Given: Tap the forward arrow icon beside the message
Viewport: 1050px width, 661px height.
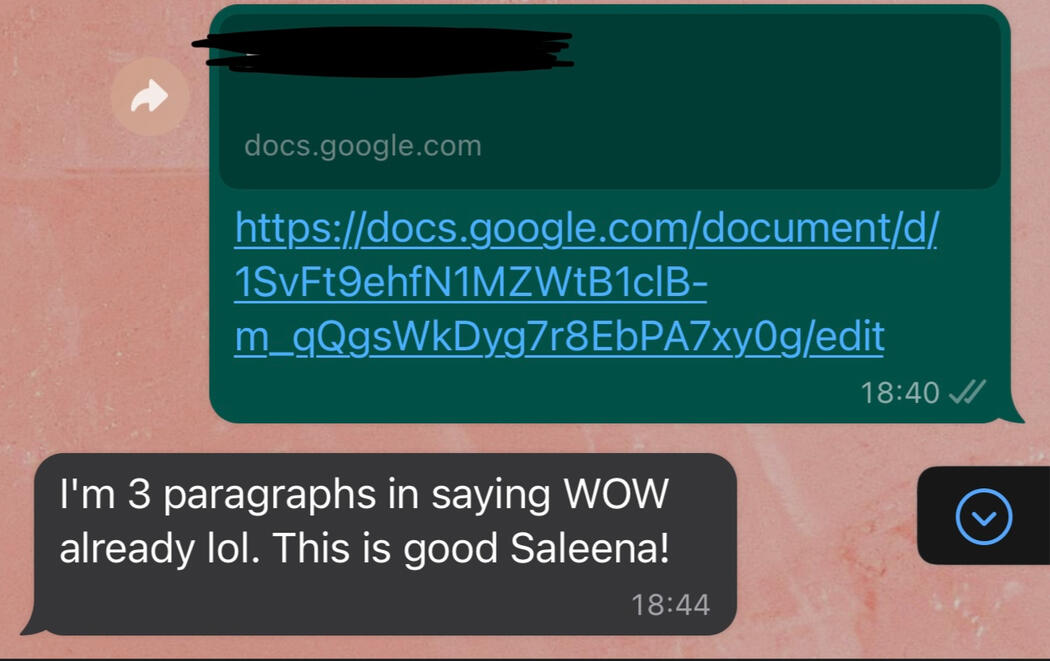Looking at the screenshot, I should click(x=149, y=96).
